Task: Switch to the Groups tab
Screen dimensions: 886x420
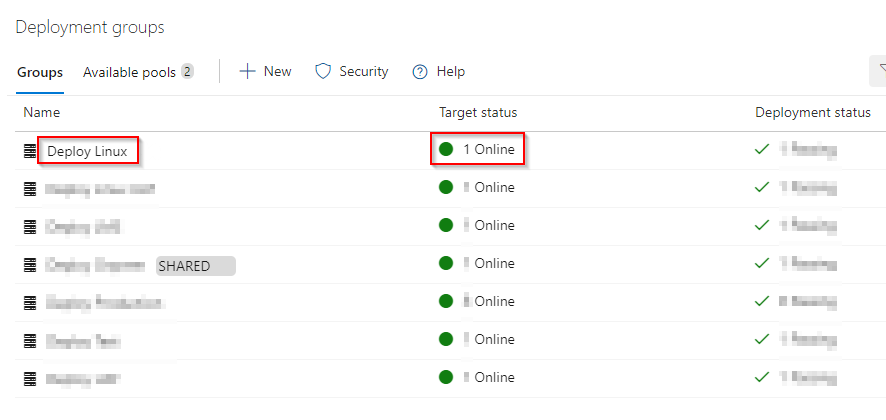Action: (x=40, y=72)
